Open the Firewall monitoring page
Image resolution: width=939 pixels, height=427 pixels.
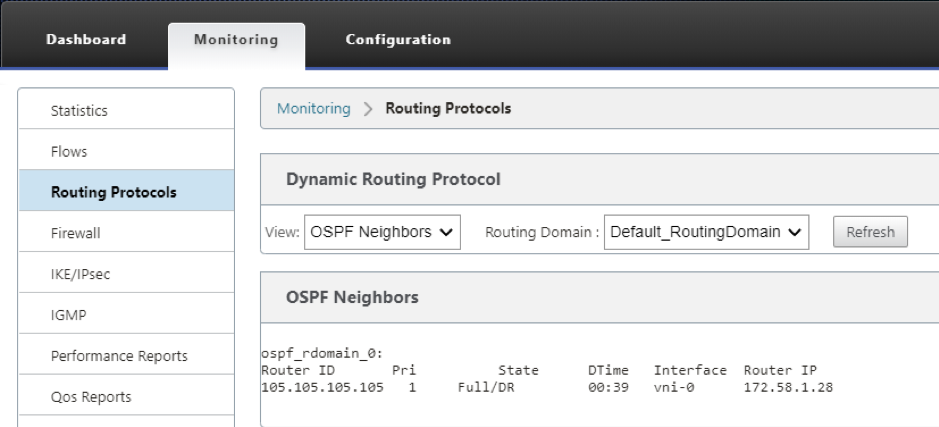[x=126, y=232]
